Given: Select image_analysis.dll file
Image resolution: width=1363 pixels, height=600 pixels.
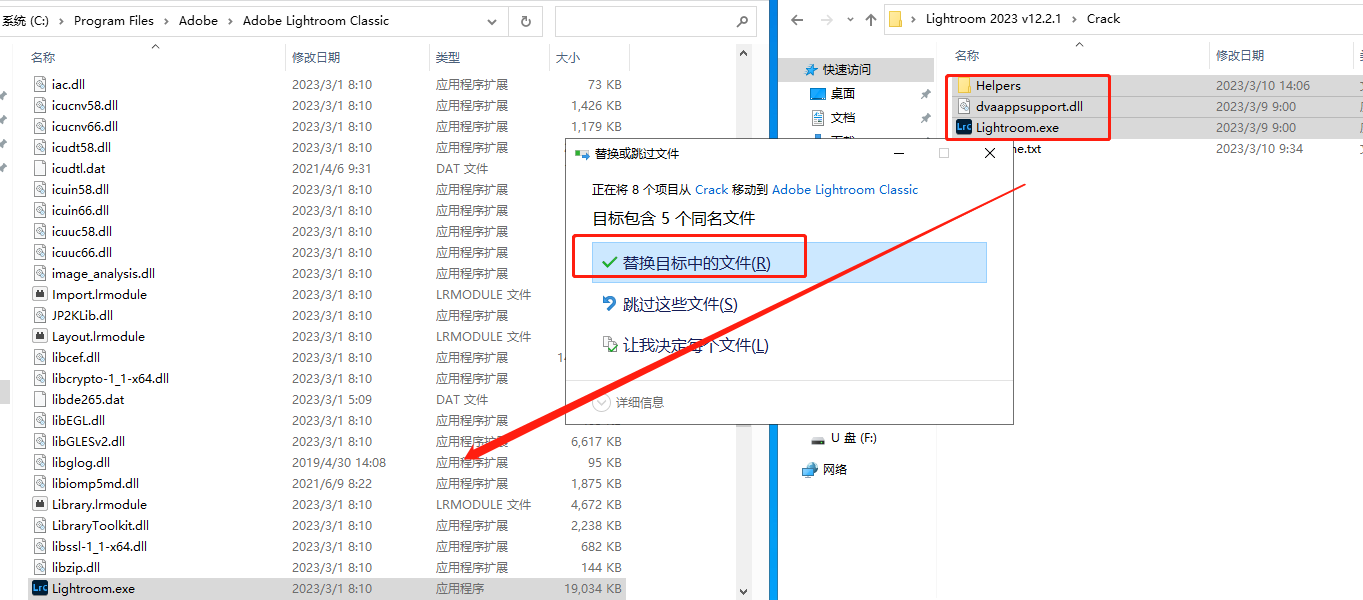Looking at the screenshot, I should pos(103,273).
